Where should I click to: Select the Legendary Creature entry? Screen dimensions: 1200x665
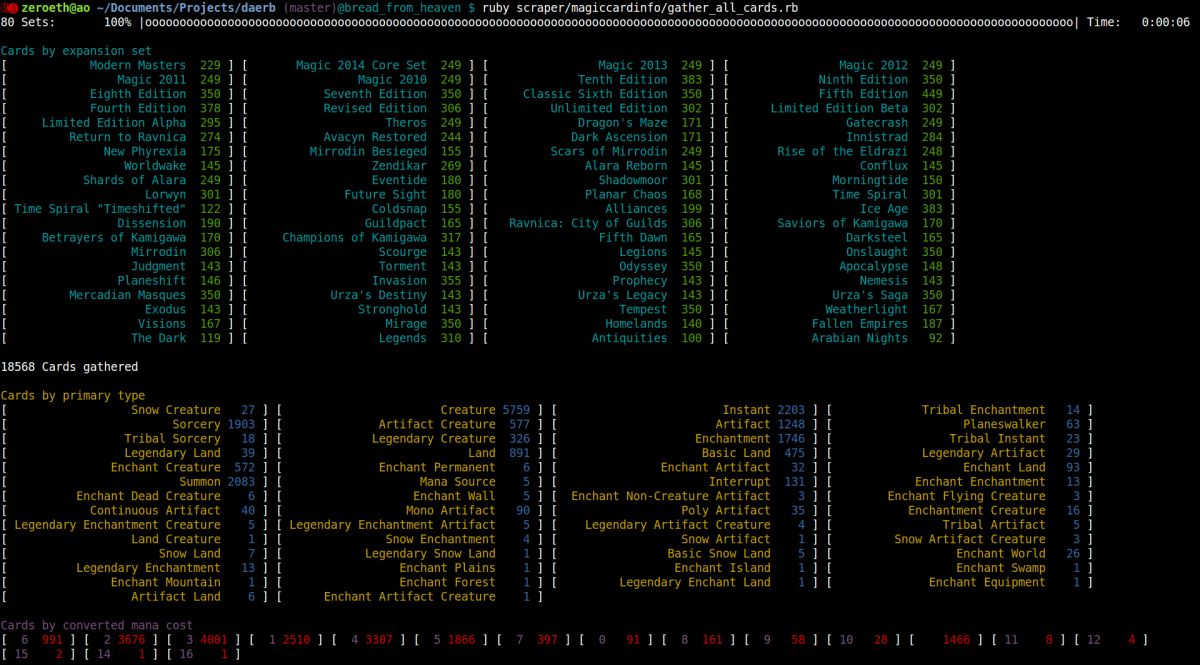(x=452, y=439)
